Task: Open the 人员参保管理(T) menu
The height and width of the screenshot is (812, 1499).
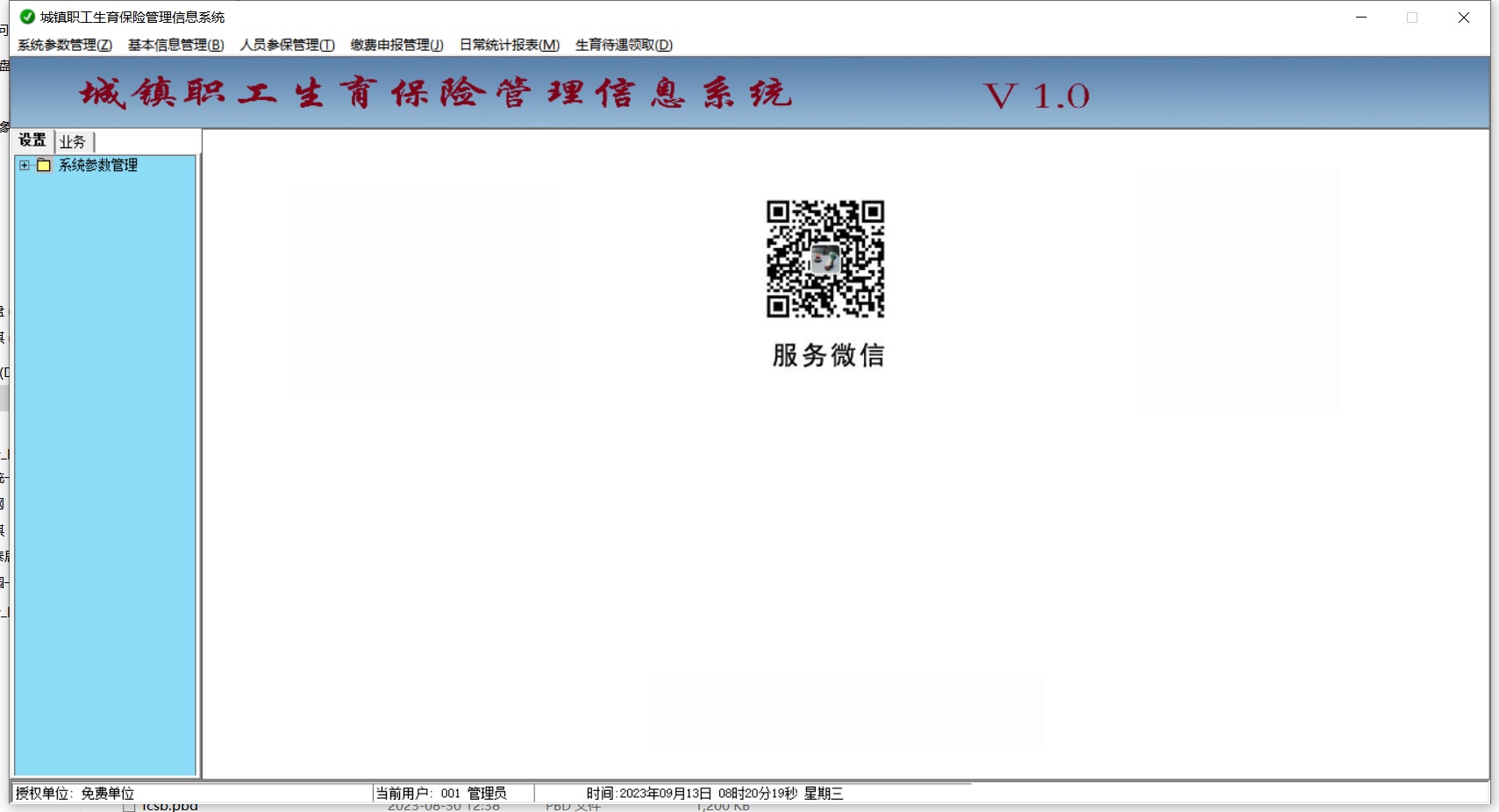Action: click(x=287, y=45)
